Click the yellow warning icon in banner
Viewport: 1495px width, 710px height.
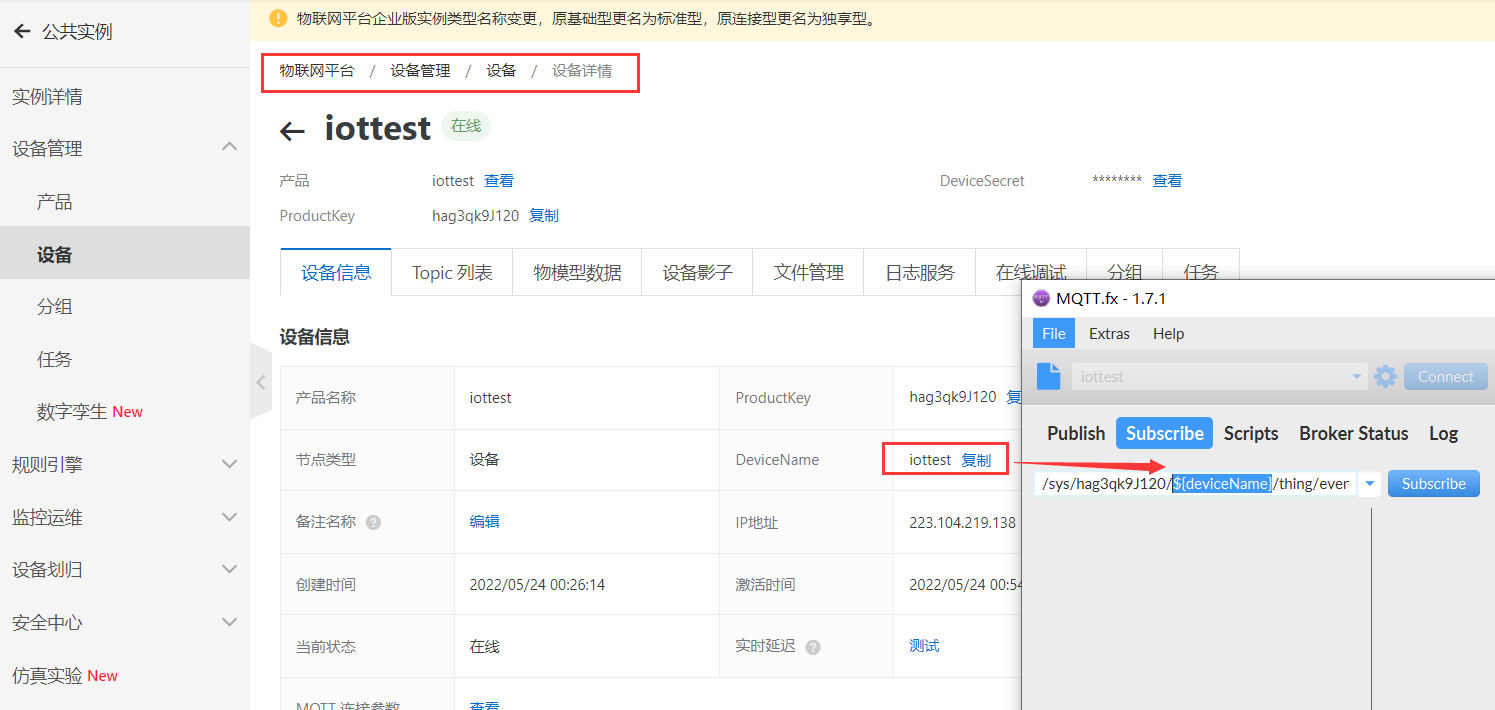tap(278, 18)
